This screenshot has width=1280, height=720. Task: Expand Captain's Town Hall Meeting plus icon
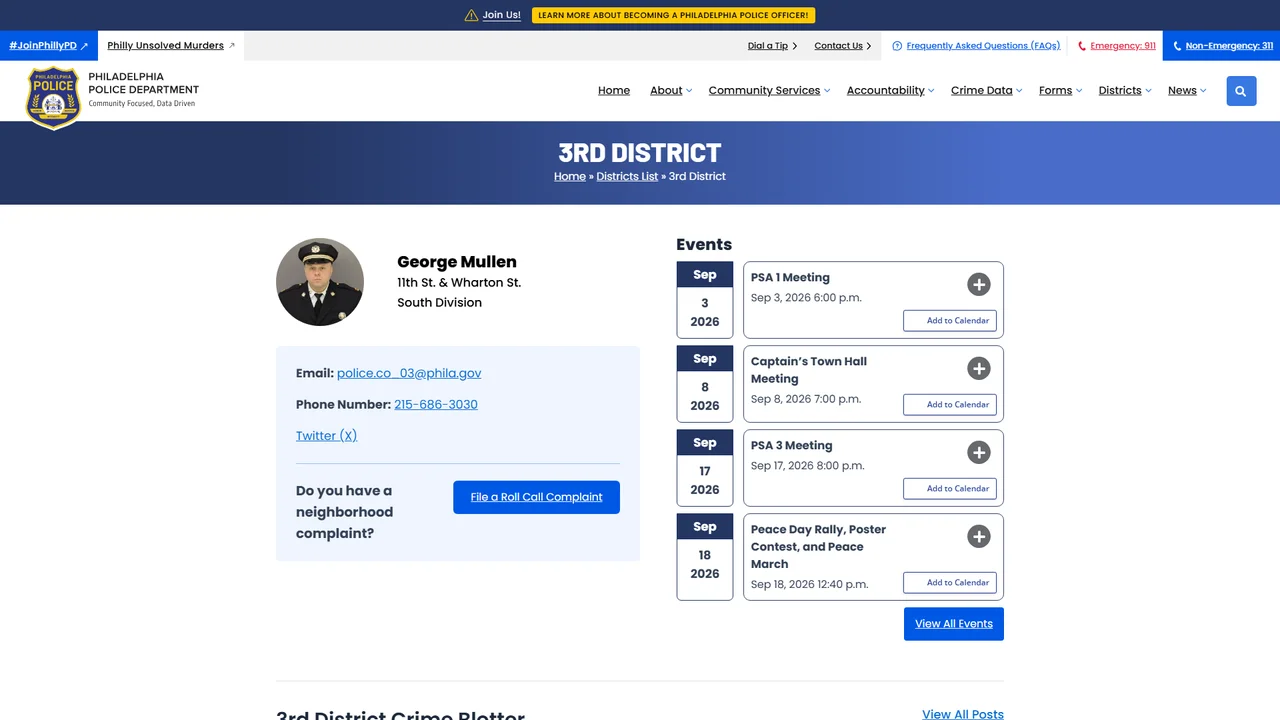click(x=979, y=368)
